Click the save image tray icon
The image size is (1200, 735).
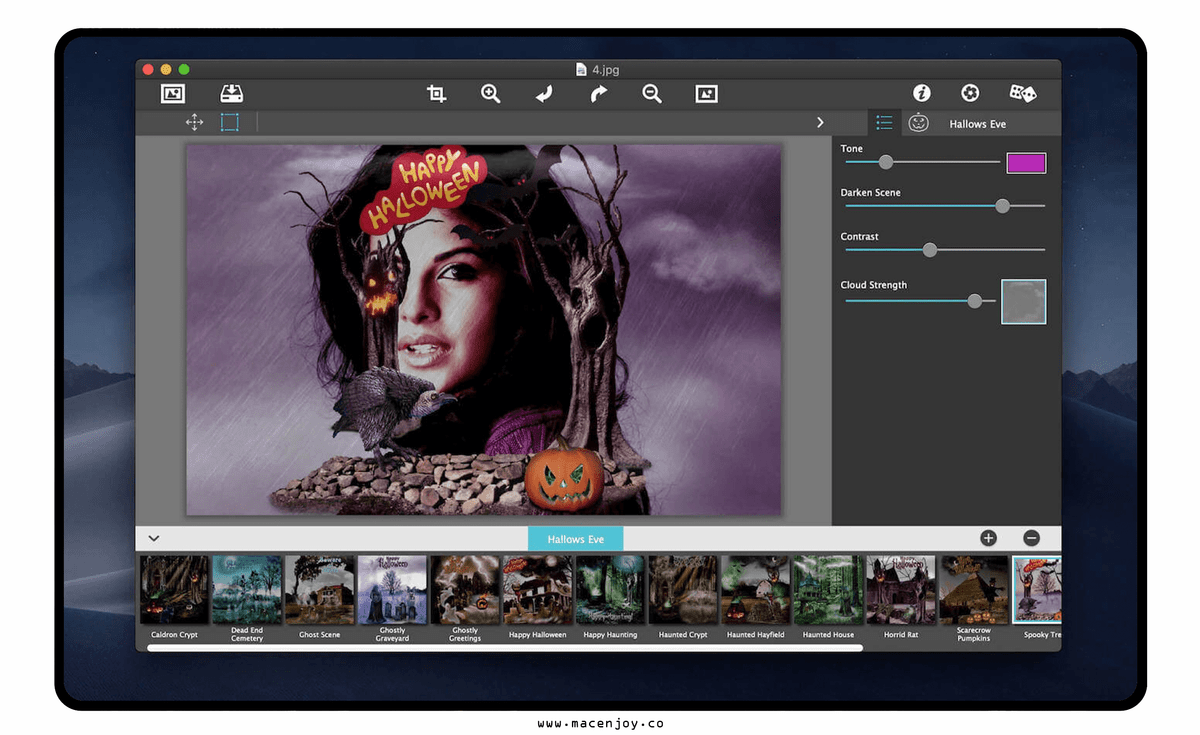[x=232, y=93]
